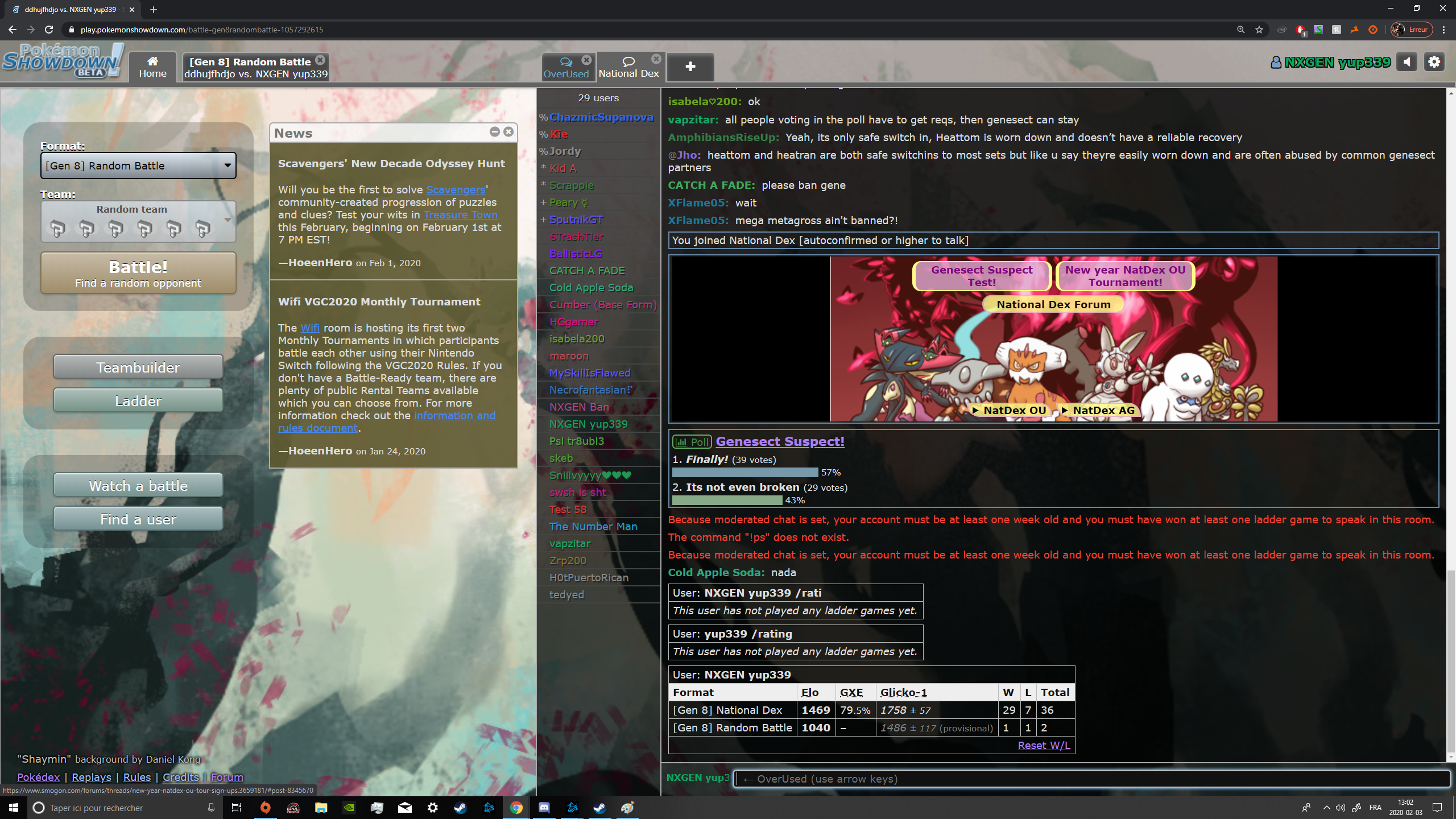
Task: Minimize the News panel
Action: [495, 132]
